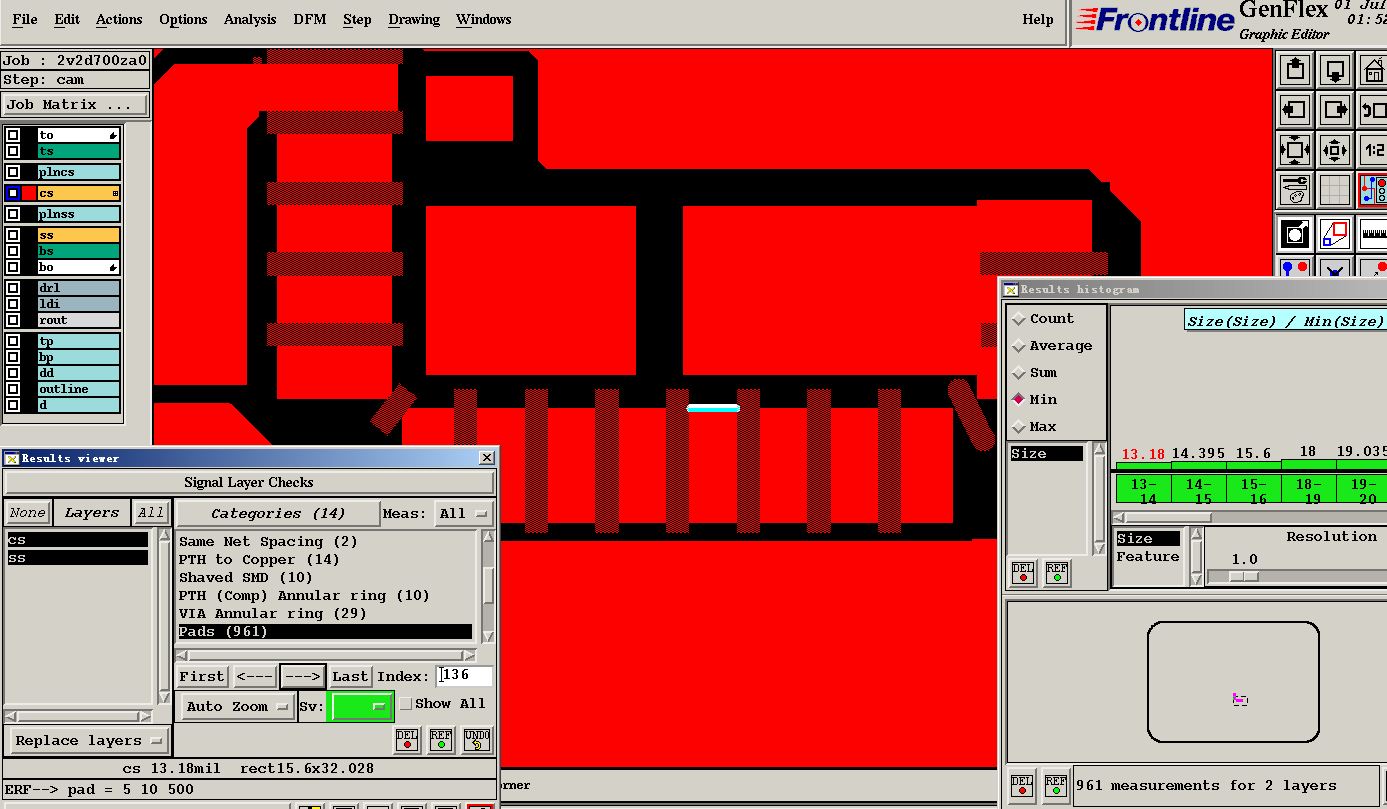Open the Auto Zoom dropdown
Screen dimensions: 1387x809
coord(236,706)
